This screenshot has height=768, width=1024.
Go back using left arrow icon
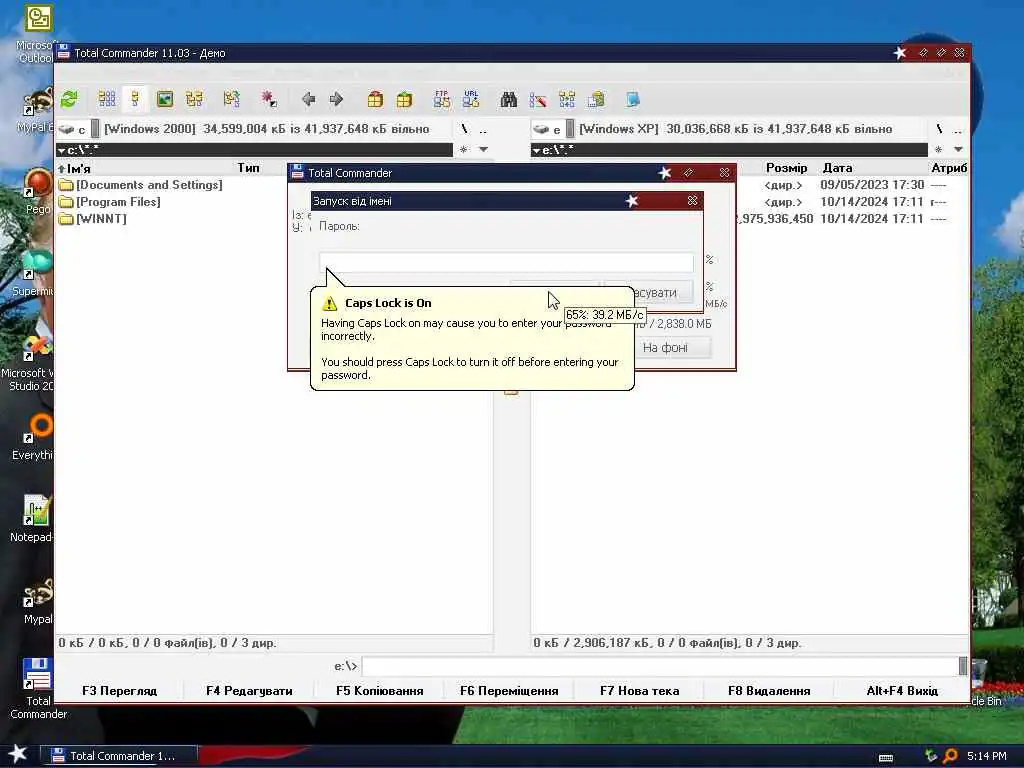coord(308,99)
